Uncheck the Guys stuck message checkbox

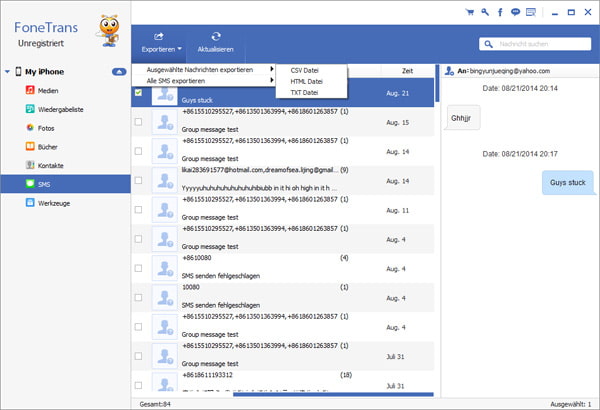pyautogui.click(x=138, y=93)
